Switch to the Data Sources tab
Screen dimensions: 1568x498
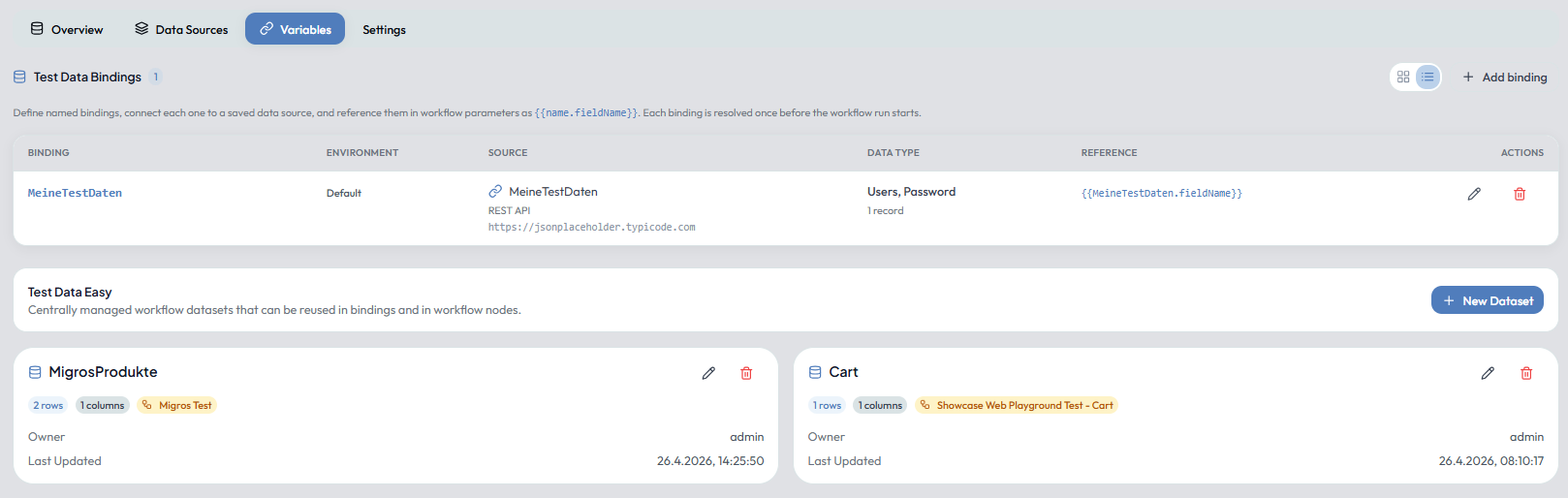(181, 29)
